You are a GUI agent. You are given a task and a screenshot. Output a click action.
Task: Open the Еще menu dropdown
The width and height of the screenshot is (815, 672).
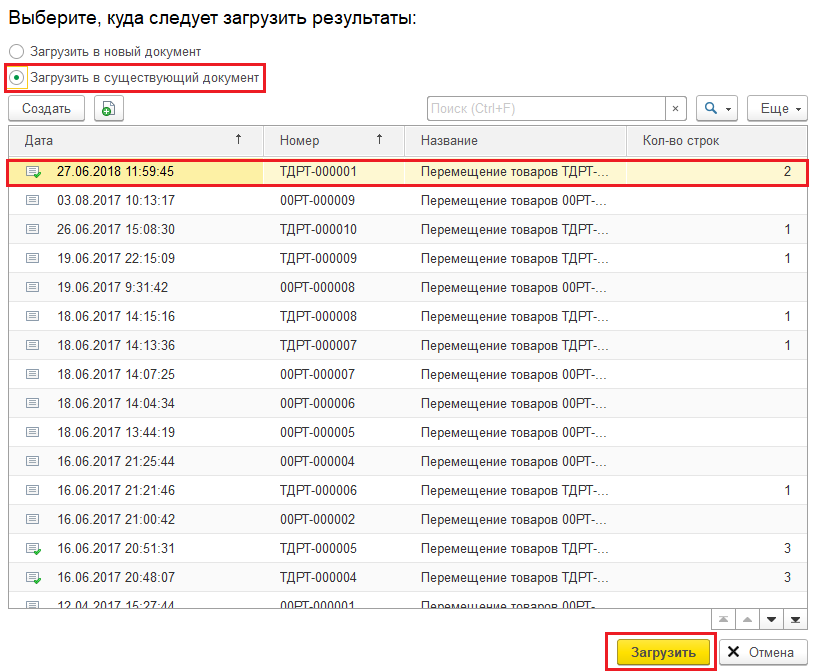point(777,109)
